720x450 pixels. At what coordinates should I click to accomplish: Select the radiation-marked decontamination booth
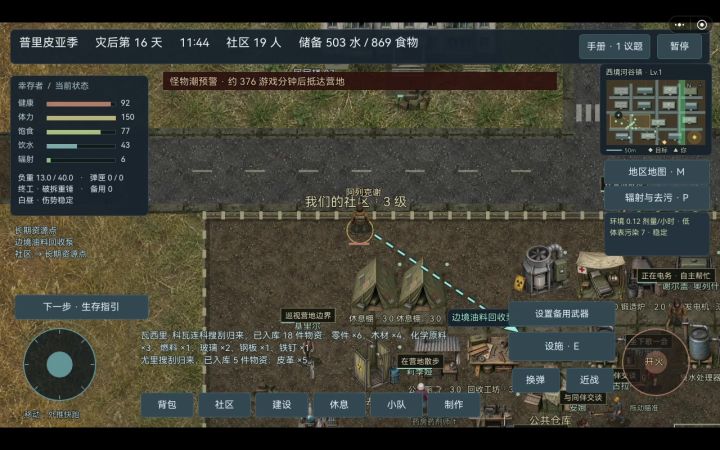point(373,363)
